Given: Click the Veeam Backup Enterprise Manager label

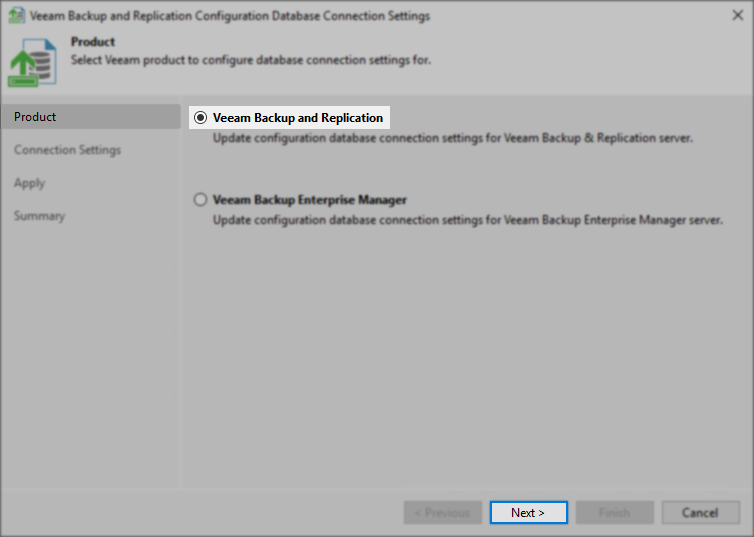Looking at the screenshot, I should [x=310, y=200].
